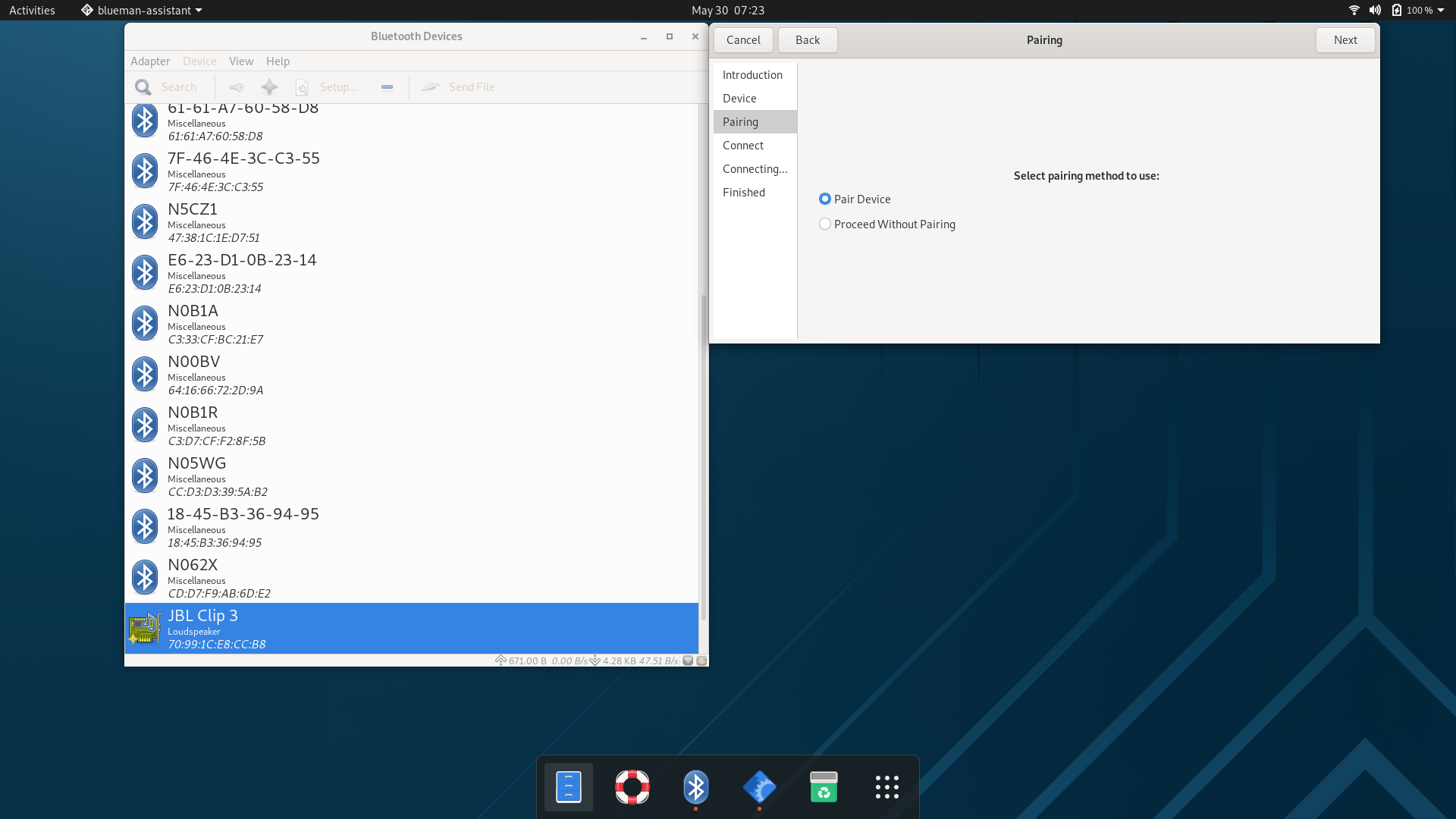Screen dimensions: 1456x819
Task: Click the tan signal icon in the status bar
Action: point(702,661)
